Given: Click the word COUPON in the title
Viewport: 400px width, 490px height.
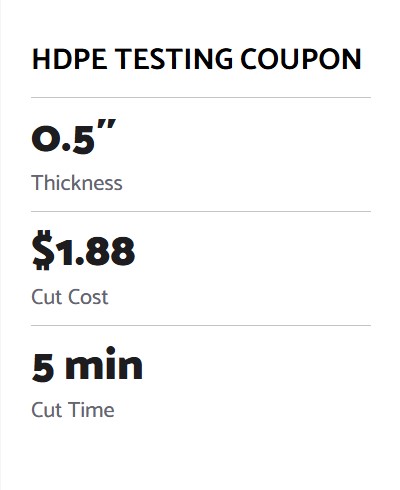Looking at the screenshot, I should [301, 59].
